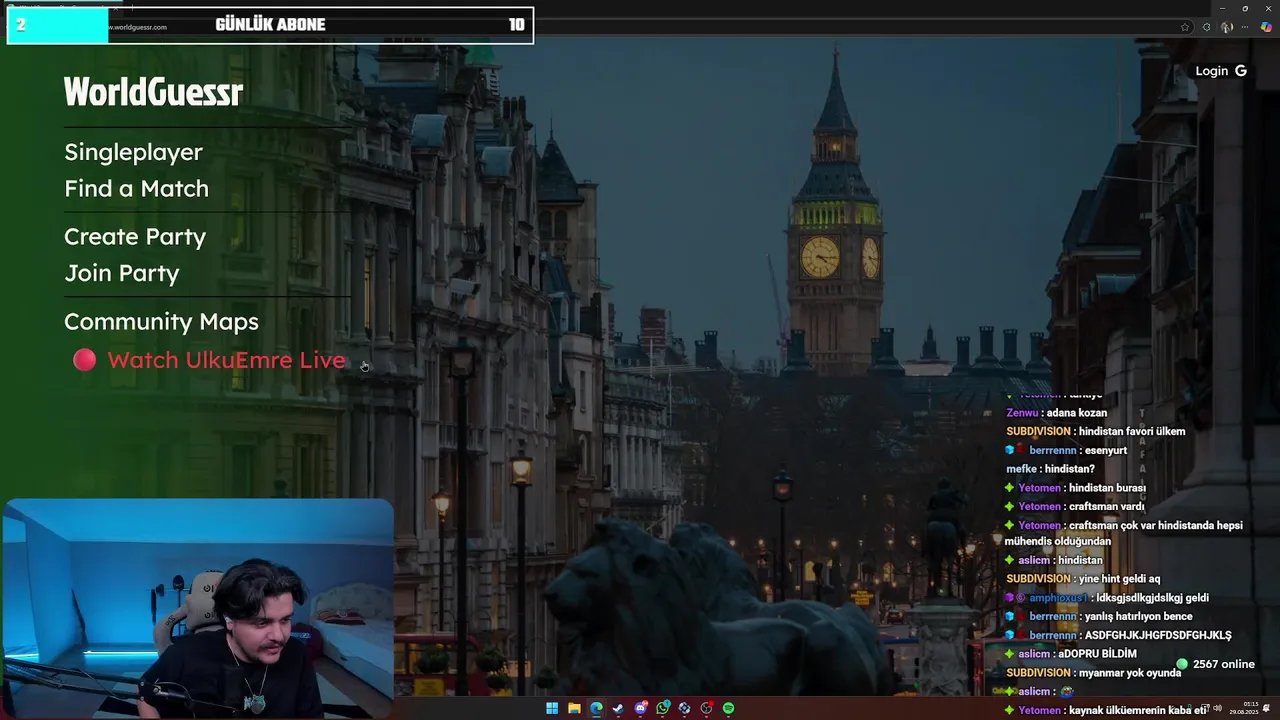This screenshot has height=720, width=1280.
Task: Open WhatsApp from the taskbar
Action: coord(663,708)
